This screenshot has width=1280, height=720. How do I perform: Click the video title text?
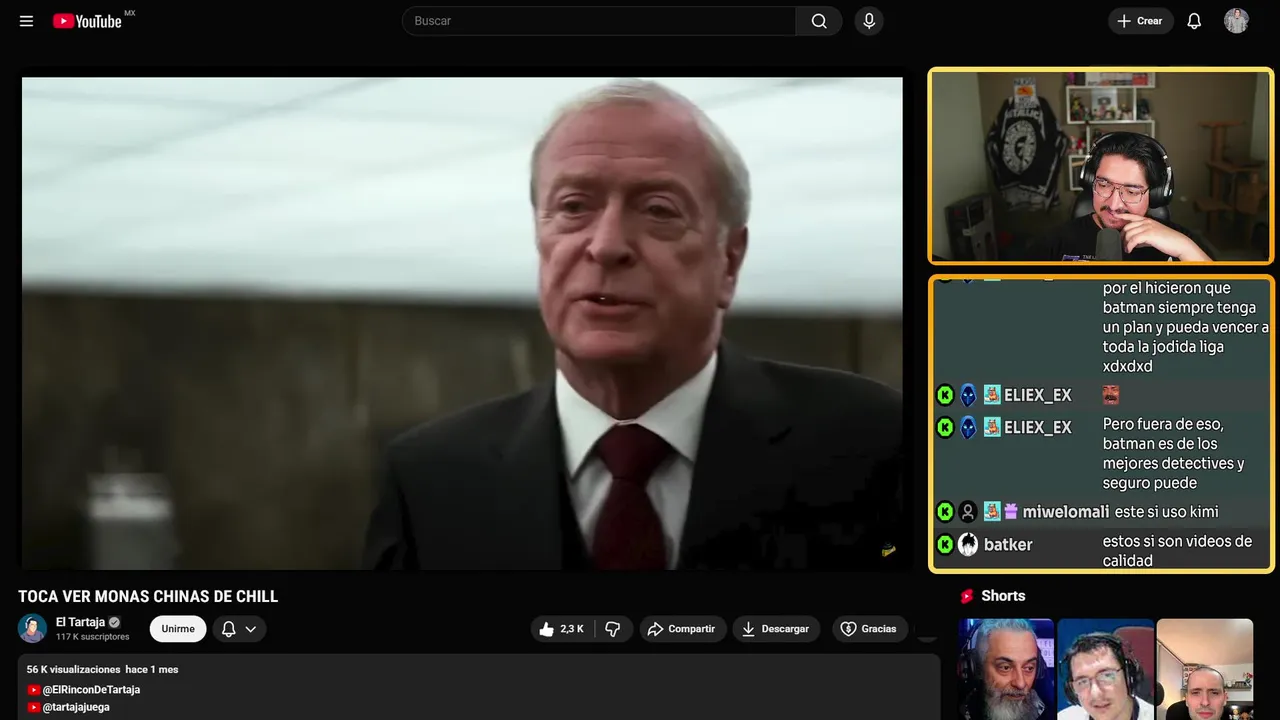pos(148,597)
